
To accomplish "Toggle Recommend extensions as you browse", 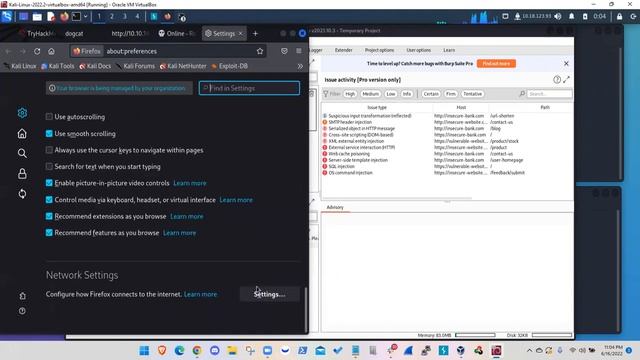I will pos(49,216).
